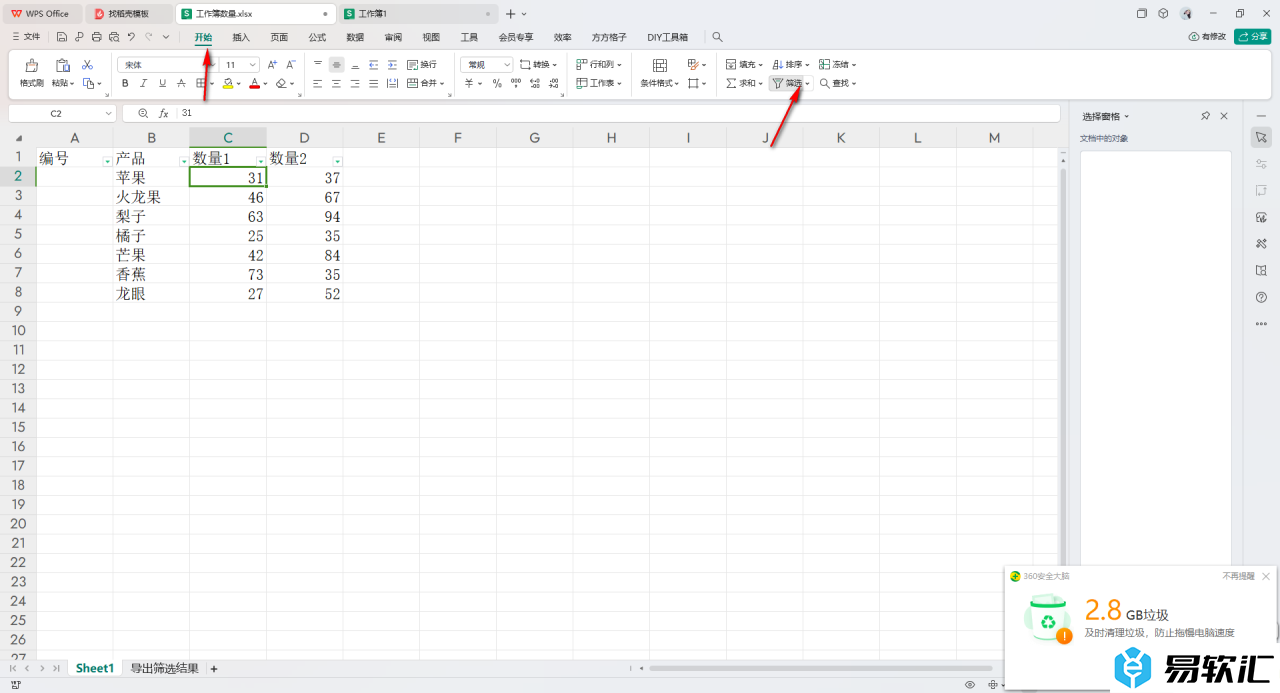Click the 求和 sum button
Viewport: 1280px width, 693px height.
[x=744, y=84]
